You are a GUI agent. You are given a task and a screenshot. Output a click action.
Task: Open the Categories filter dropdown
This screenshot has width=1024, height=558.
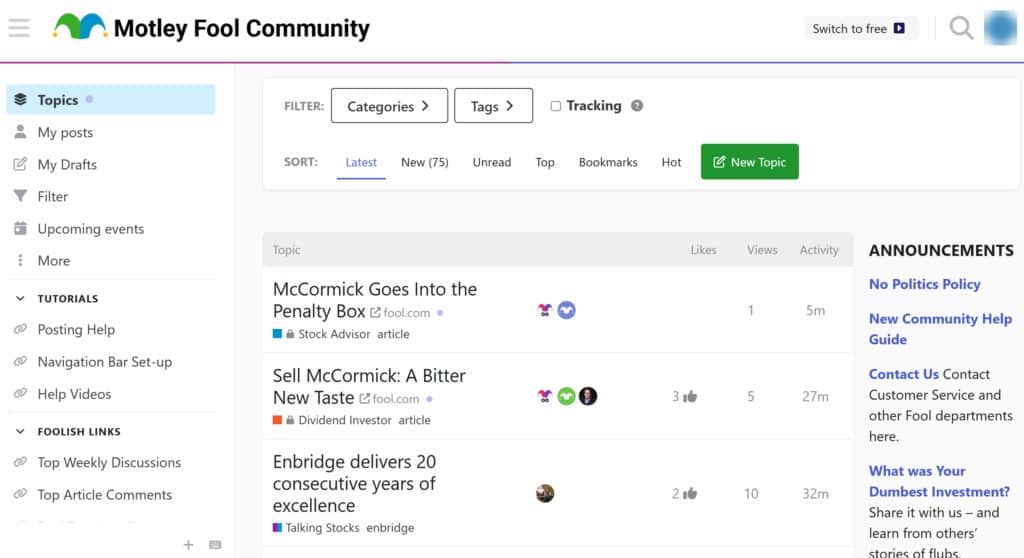(389, 106)
